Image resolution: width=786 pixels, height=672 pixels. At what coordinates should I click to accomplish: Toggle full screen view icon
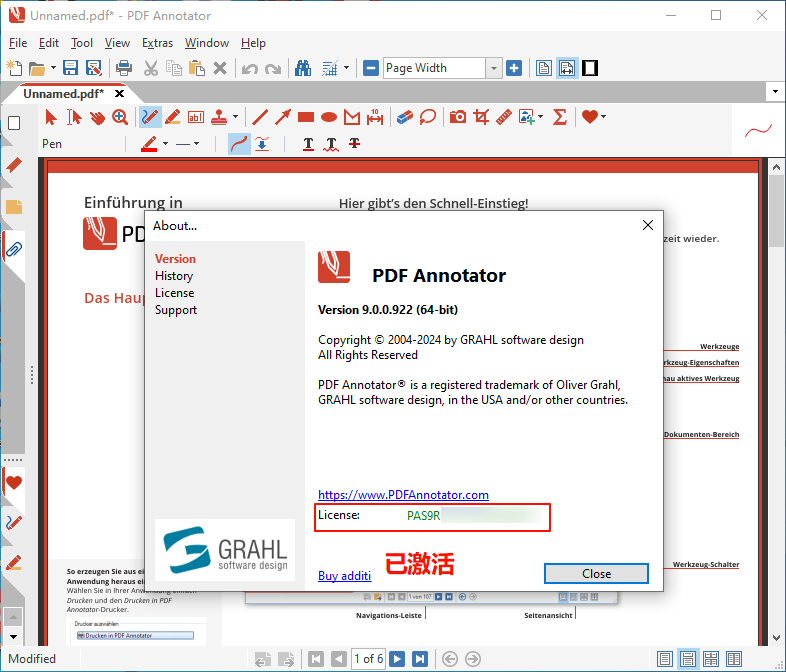590,68
